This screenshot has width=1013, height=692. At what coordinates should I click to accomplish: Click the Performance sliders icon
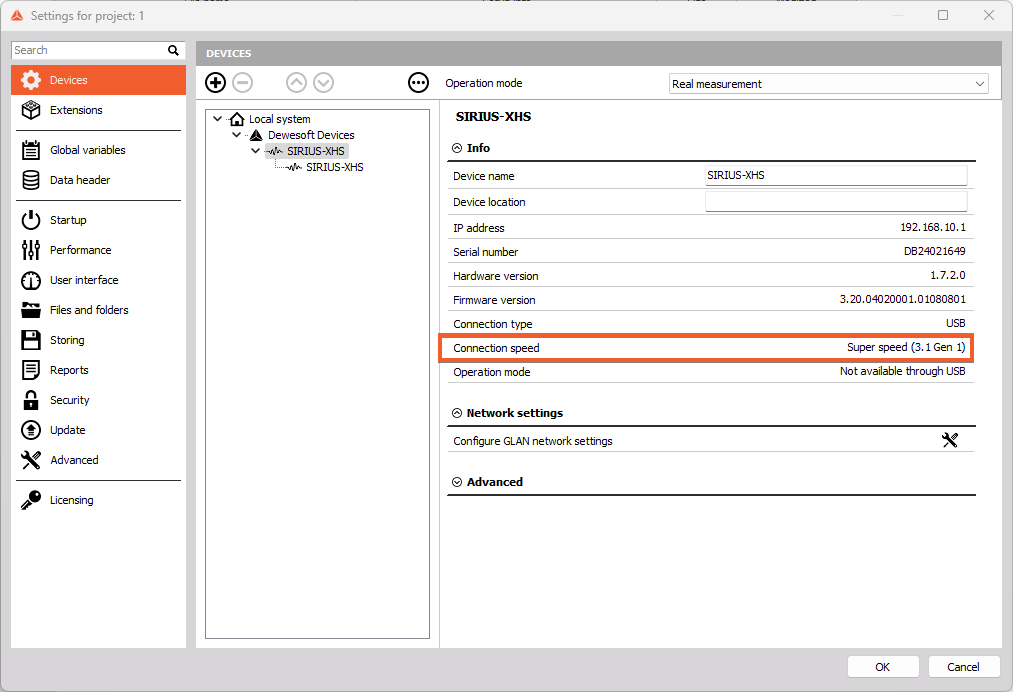point(31,250)
